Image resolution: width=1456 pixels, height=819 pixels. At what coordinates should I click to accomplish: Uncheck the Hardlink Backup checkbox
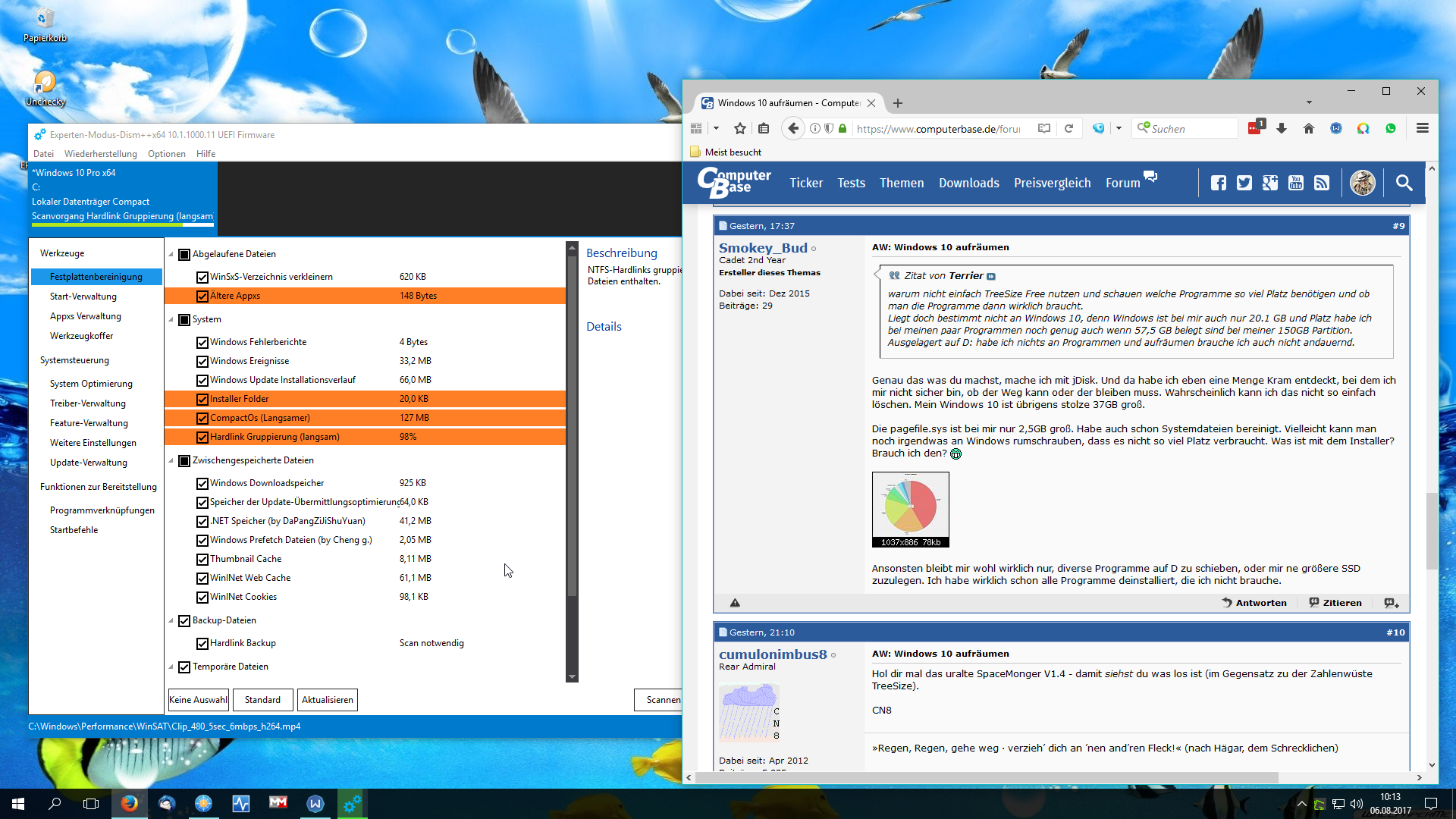click(x=202, y=644)
